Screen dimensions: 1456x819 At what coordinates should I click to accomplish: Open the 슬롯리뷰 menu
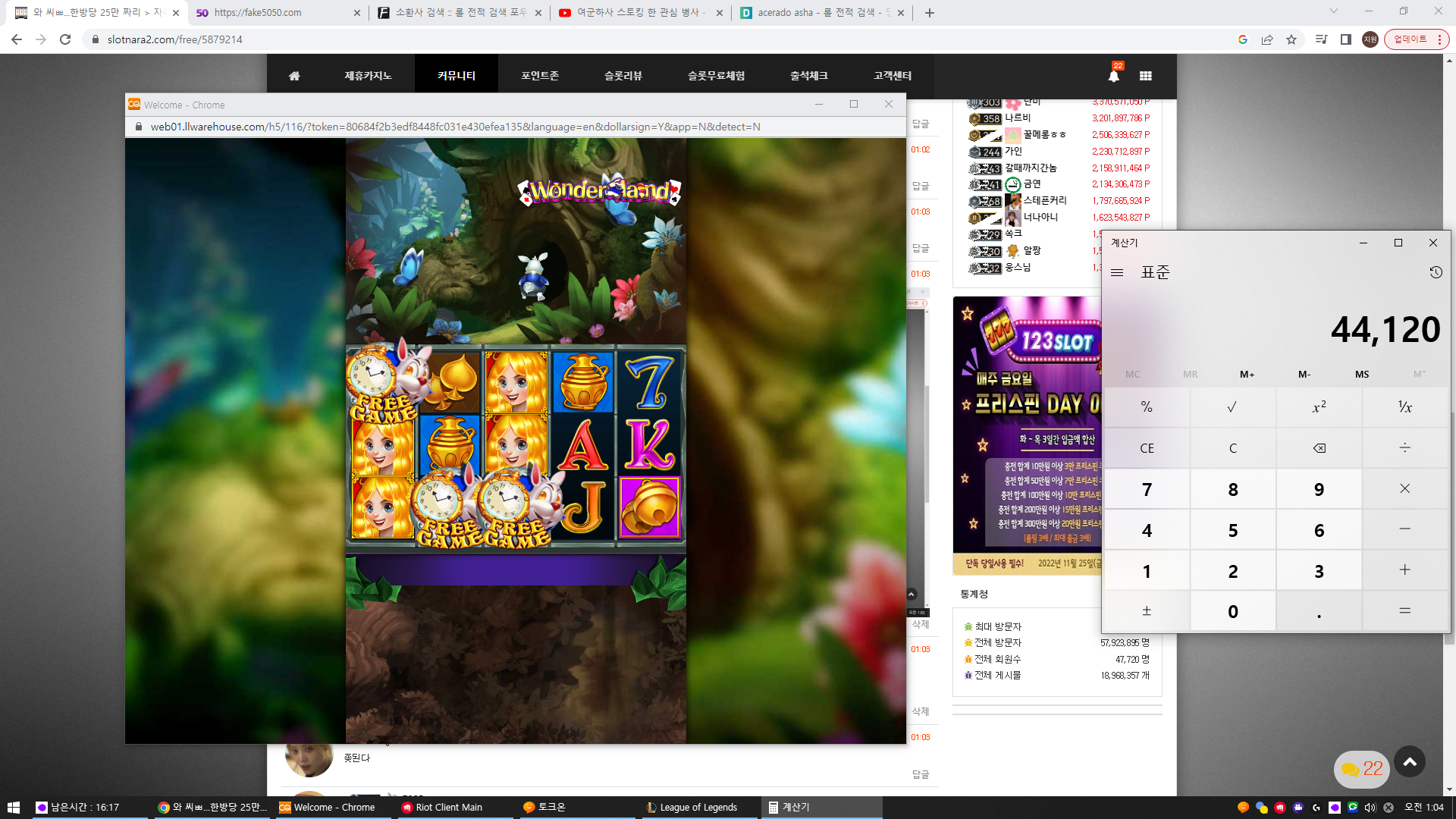coord(623,76)
